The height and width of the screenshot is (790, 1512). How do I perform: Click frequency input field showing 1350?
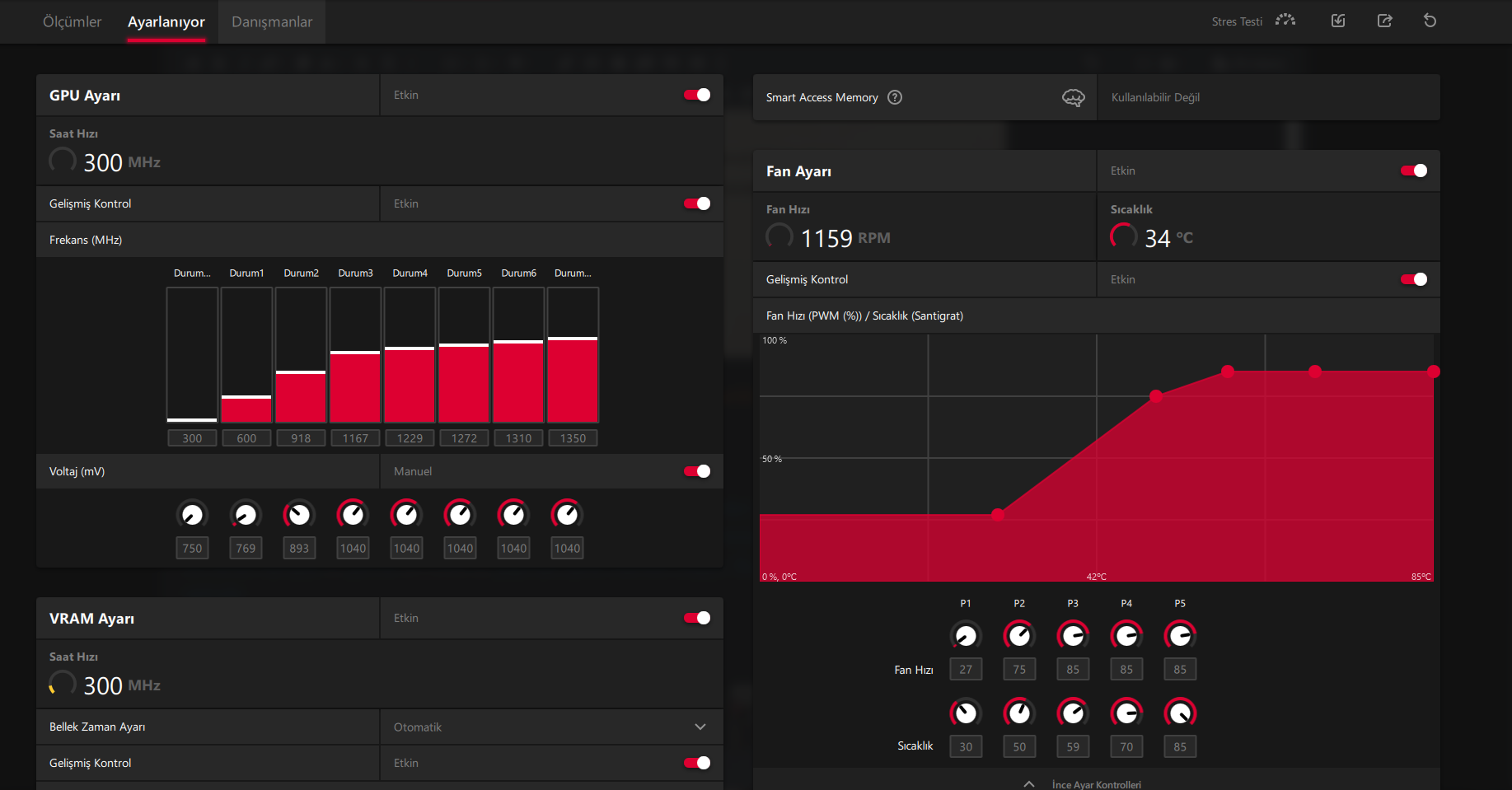[x=573, y=438]
